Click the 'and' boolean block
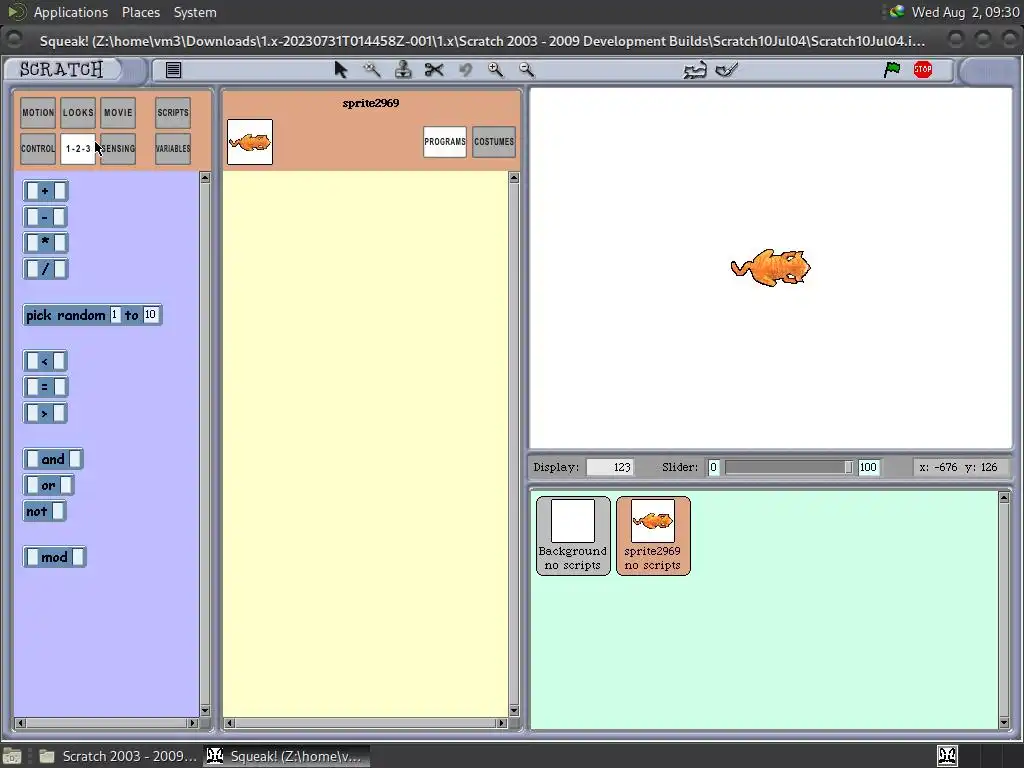The height and width of the screenshot is (768, 1024). pos(53,459)
